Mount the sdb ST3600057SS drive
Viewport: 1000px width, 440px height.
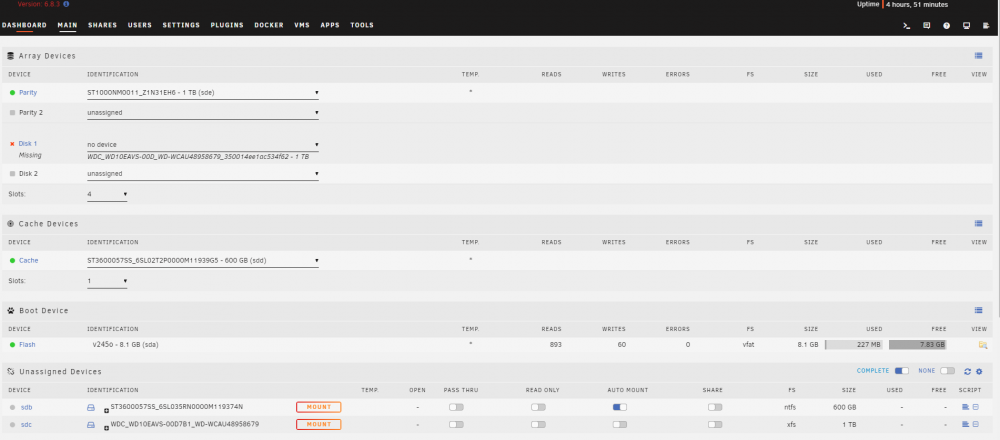pyautogui.click(x=318, y=407)
